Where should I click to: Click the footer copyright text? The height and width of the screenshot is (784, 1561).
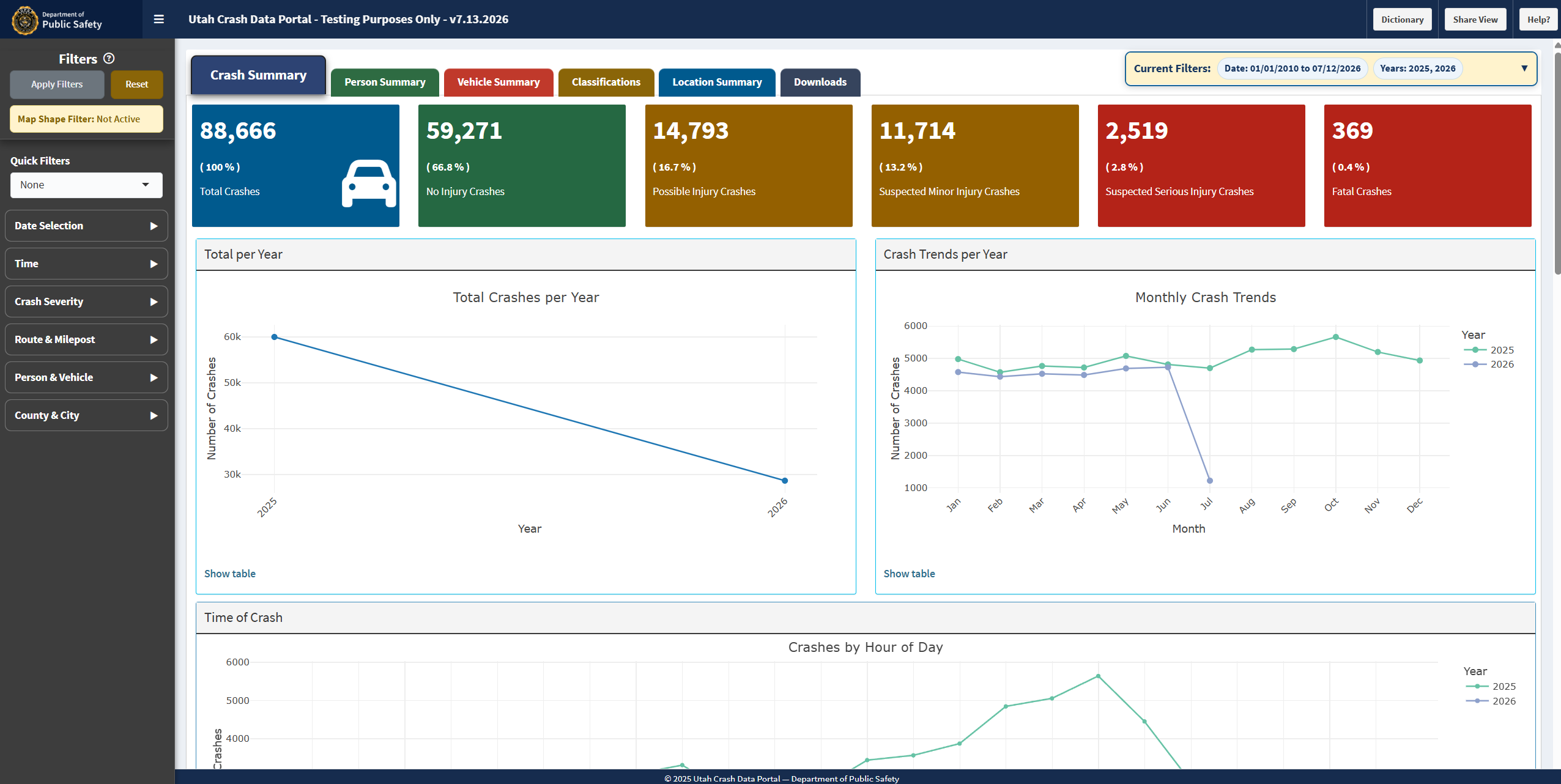tap(782, 778)
